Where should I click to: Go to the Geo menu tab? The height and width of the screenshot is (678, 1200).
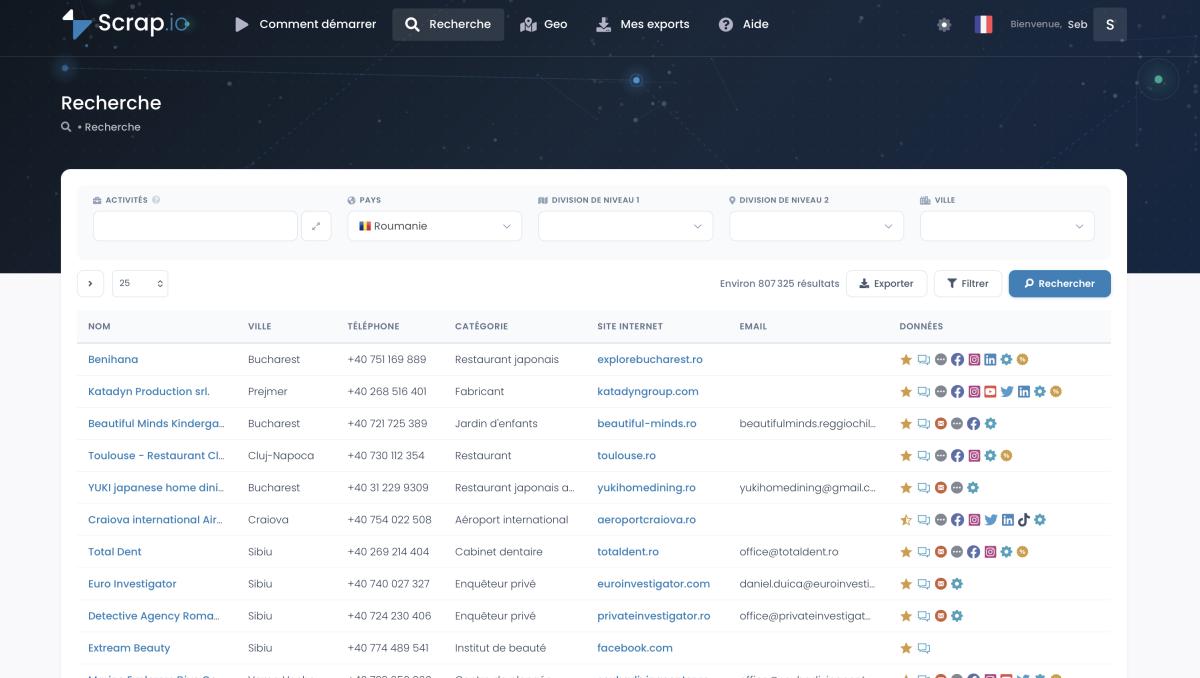(544, 24)
